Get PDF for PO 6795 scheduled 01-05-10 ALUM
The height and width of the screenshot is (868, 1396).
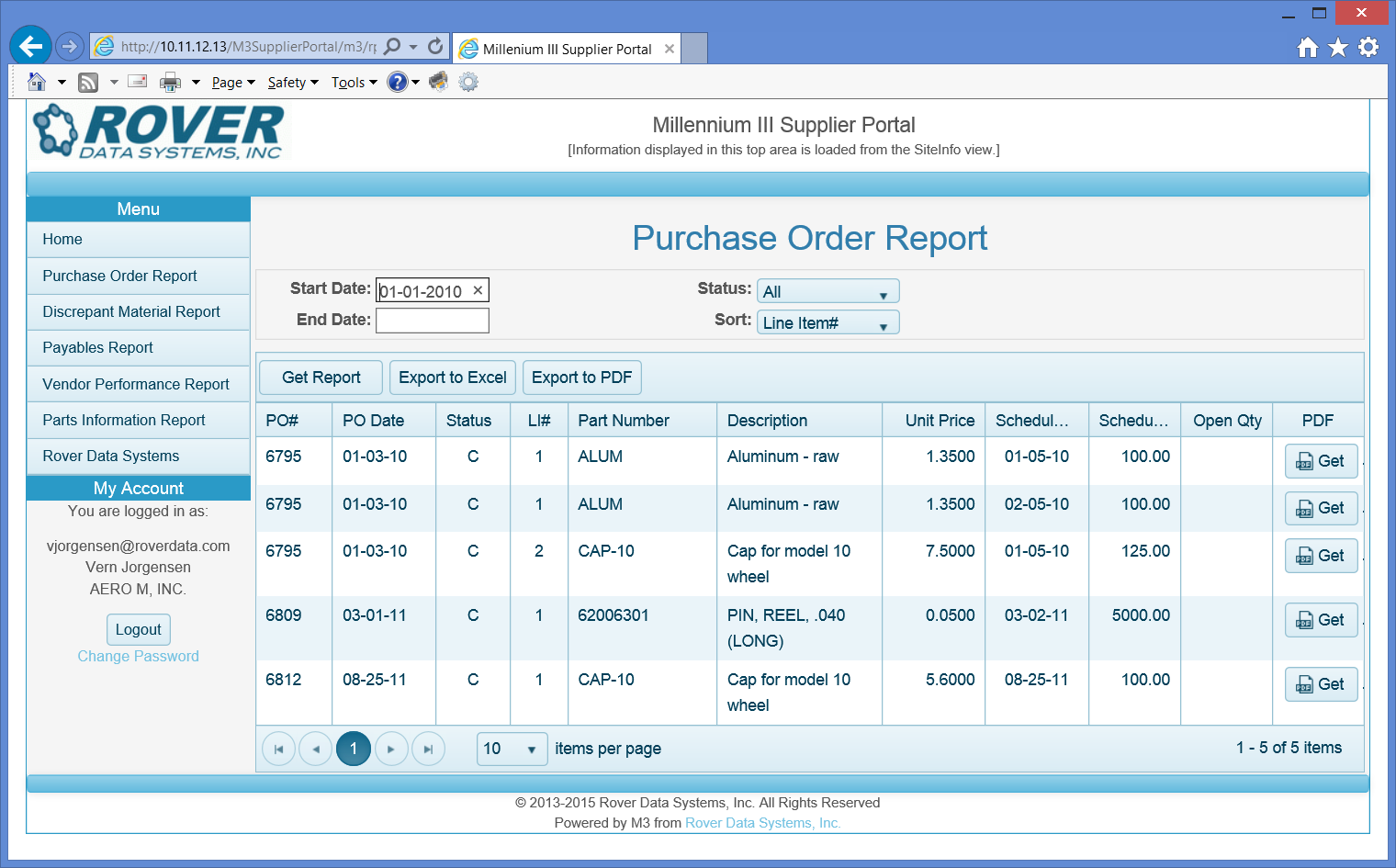click(1321, 461)
